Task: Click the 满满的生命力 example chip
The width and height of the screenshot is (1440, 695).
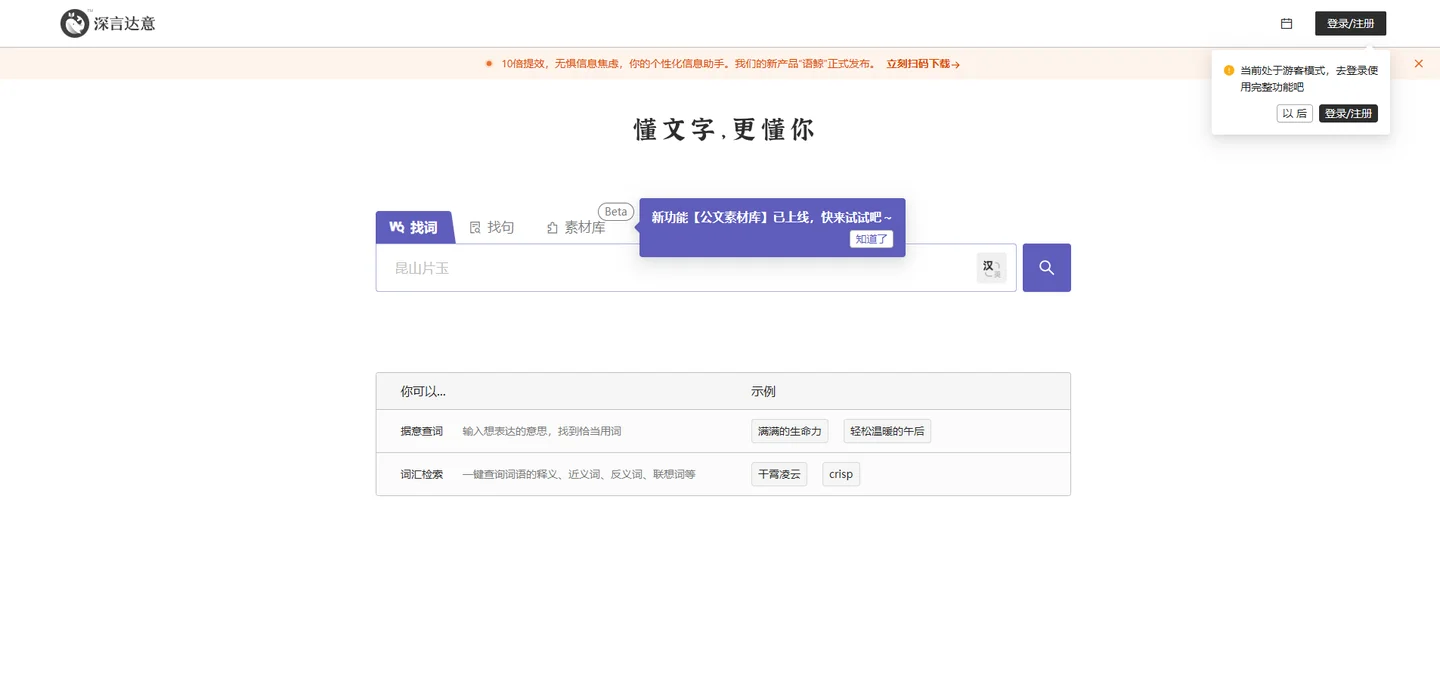Action: pyautogui.click(x=789, y=430)
